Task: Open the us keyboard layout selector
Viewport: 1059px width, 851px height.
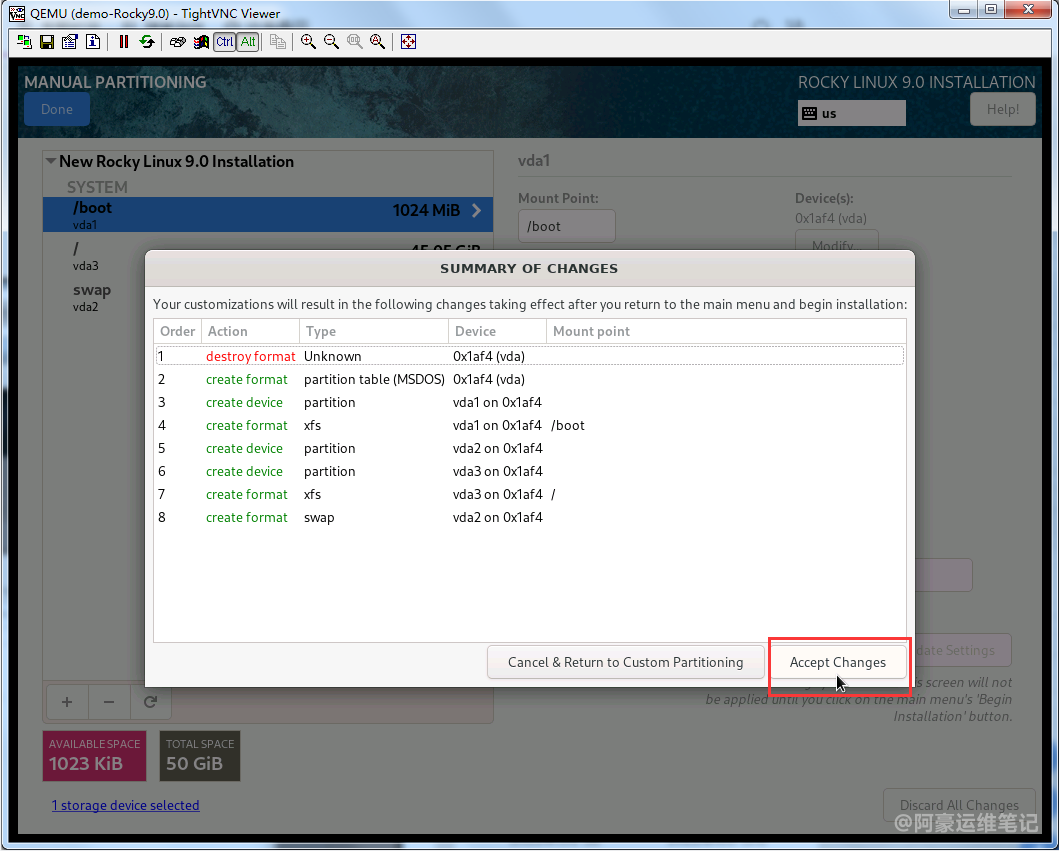Action: click(851, 113)
